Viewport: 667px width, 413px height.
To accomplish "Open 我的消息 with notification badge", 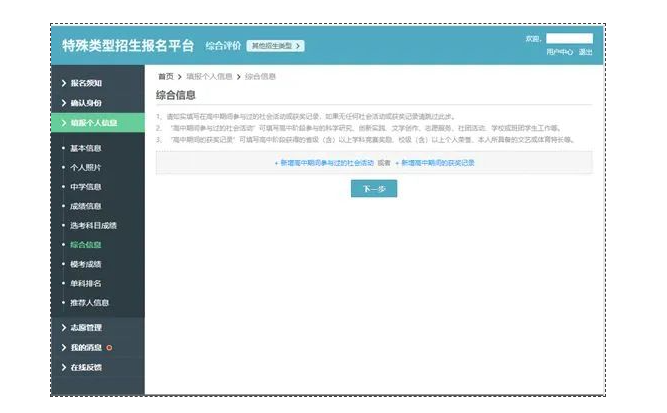I will pyautogui.click(x=86, y=347).
